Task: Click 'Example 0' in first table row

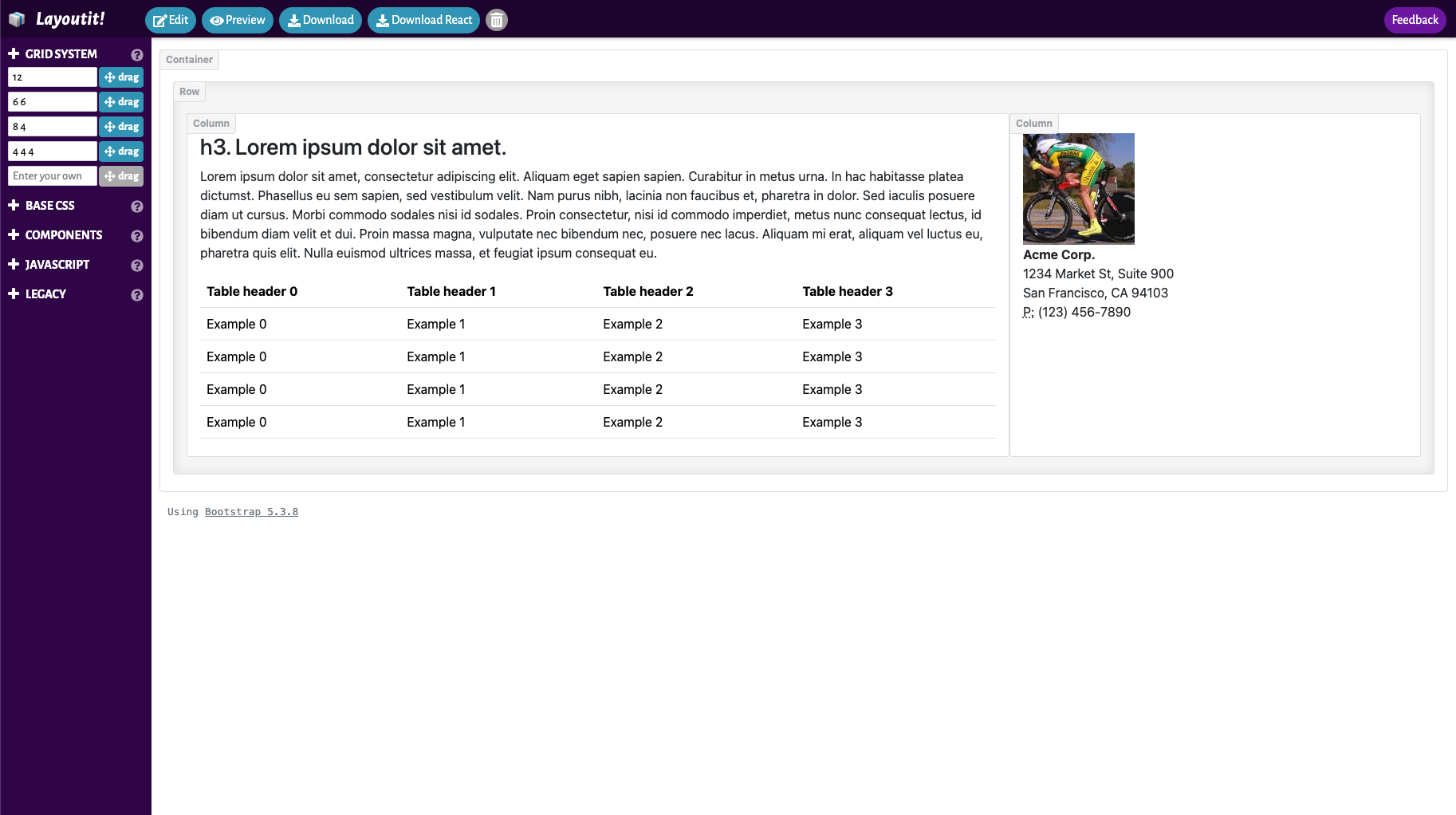Action: (x=237, y=325)
